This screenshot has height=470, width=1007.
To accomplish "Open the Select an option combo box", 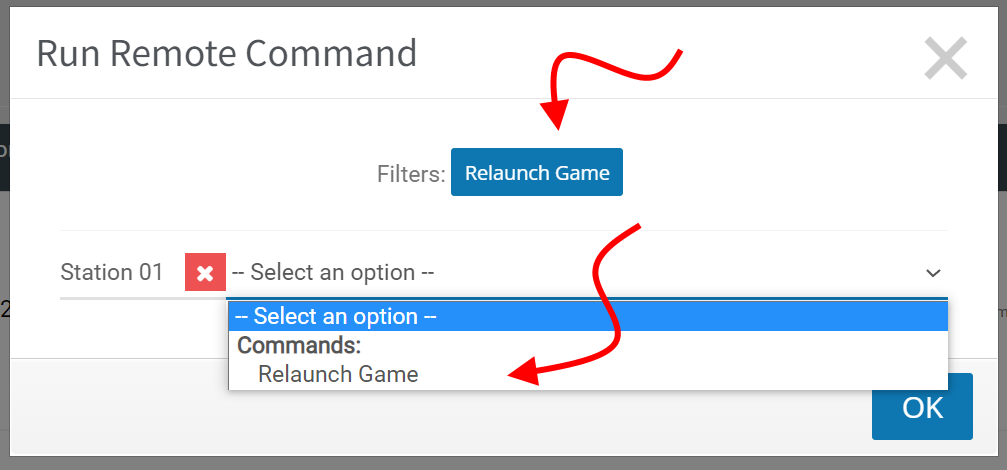I will pyautogui.click(x=587, y=273).
